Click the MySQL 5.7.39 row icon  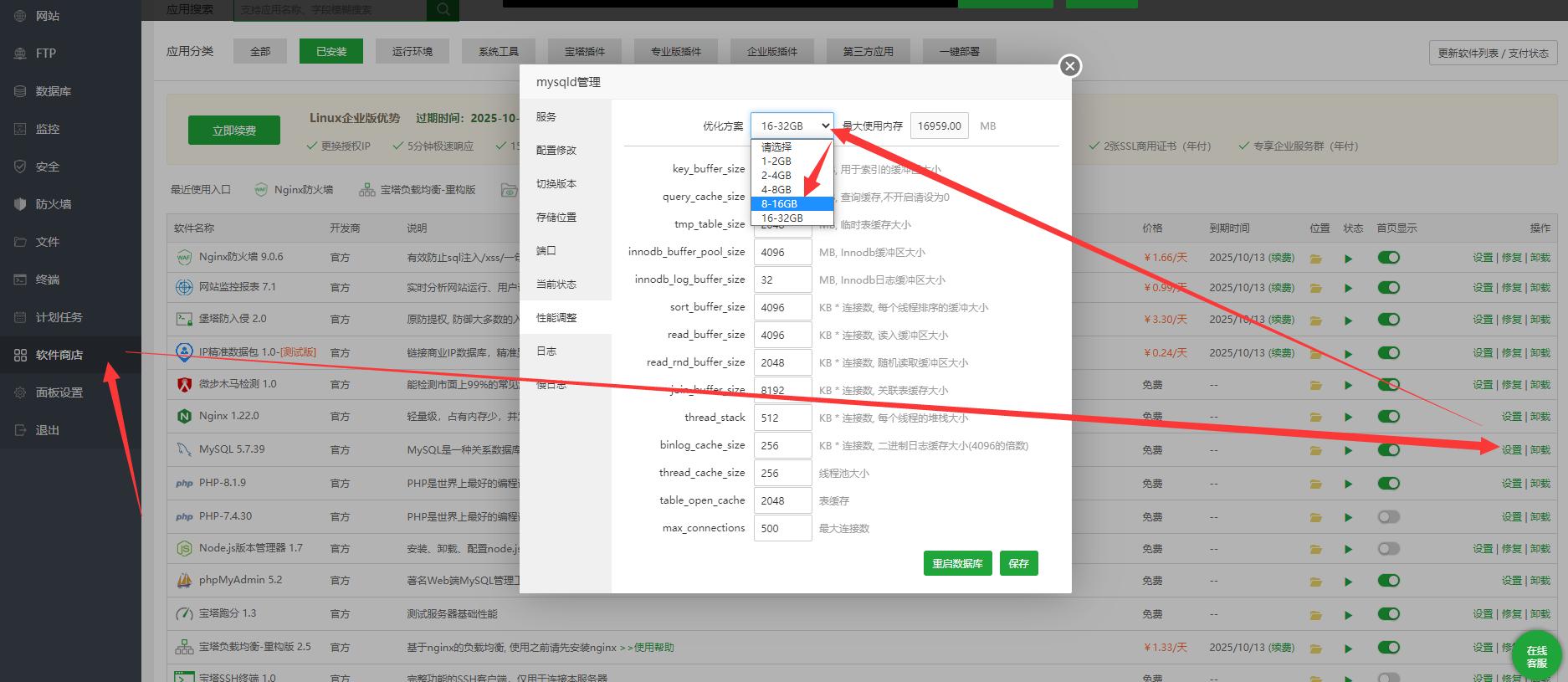pyautogui.click(x=184, y=449)
